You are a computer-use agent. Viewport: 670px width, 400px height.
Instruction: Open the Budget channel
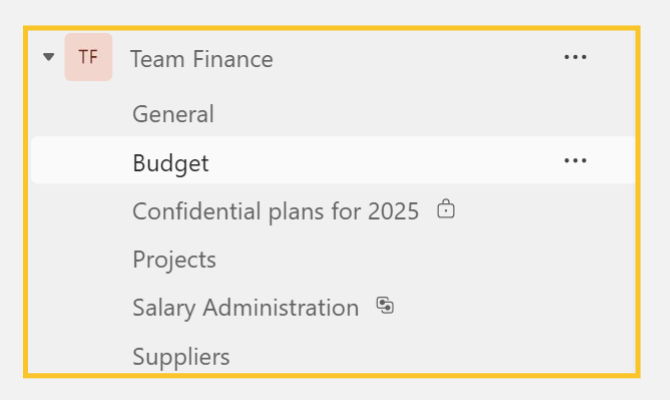[170, 163]
